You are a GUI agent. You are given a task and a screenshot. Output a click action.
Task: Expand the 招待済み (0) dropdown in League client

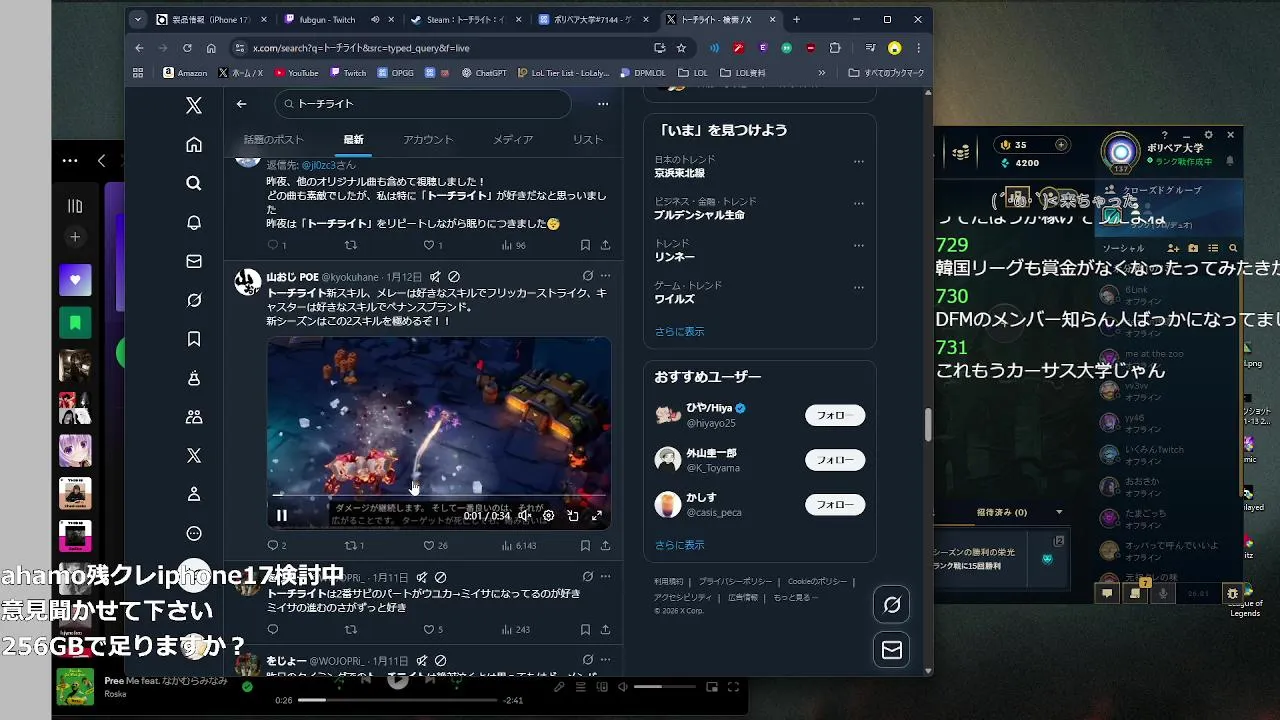pyautogui.click(x=1059, y=512)
